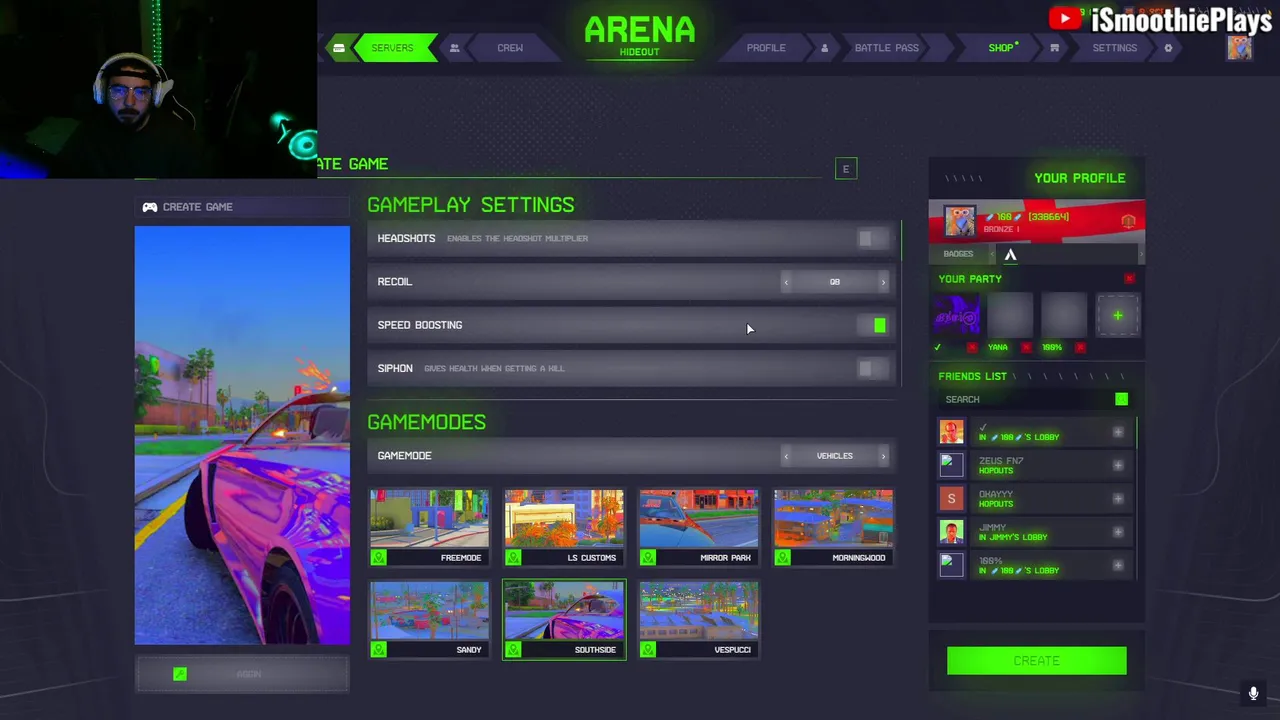
Task: Click the first party member avatar
Action: tap(957, 316)
